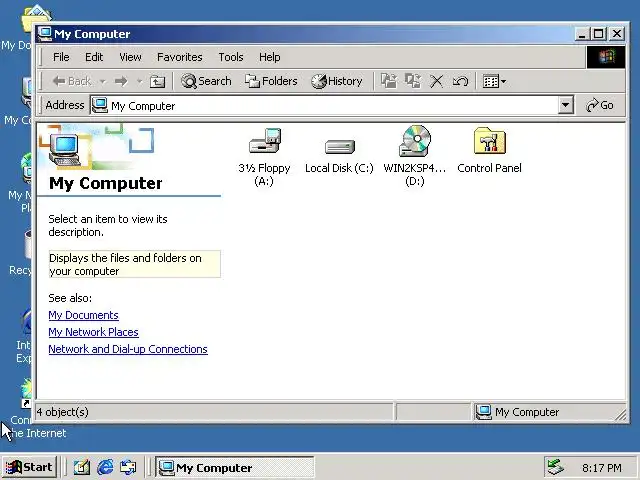Image resolution: width=640 pixels, height=480 pixels.
Task: Click the Move To toolbar icon
Action: point(389,81)
